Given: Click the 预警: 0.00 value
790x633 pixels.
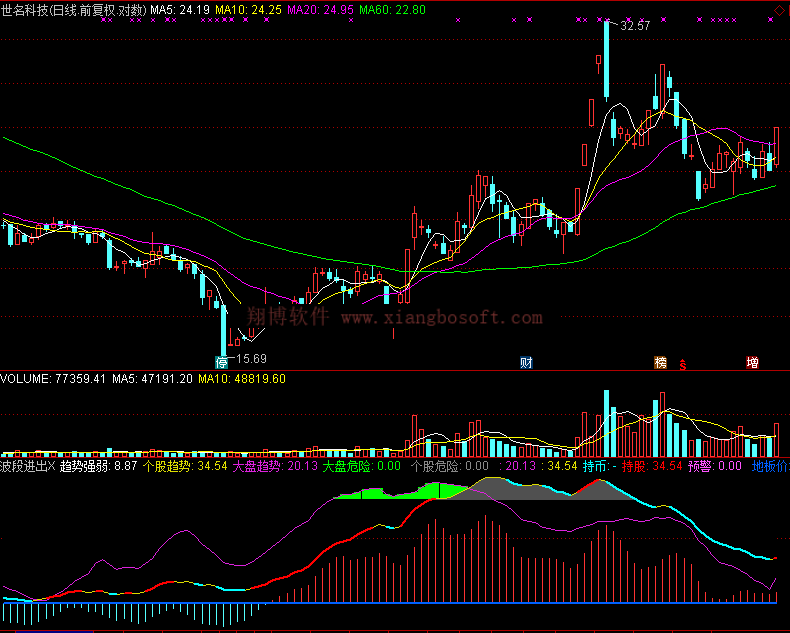Looking at the screenshot, I should point(714,466).
